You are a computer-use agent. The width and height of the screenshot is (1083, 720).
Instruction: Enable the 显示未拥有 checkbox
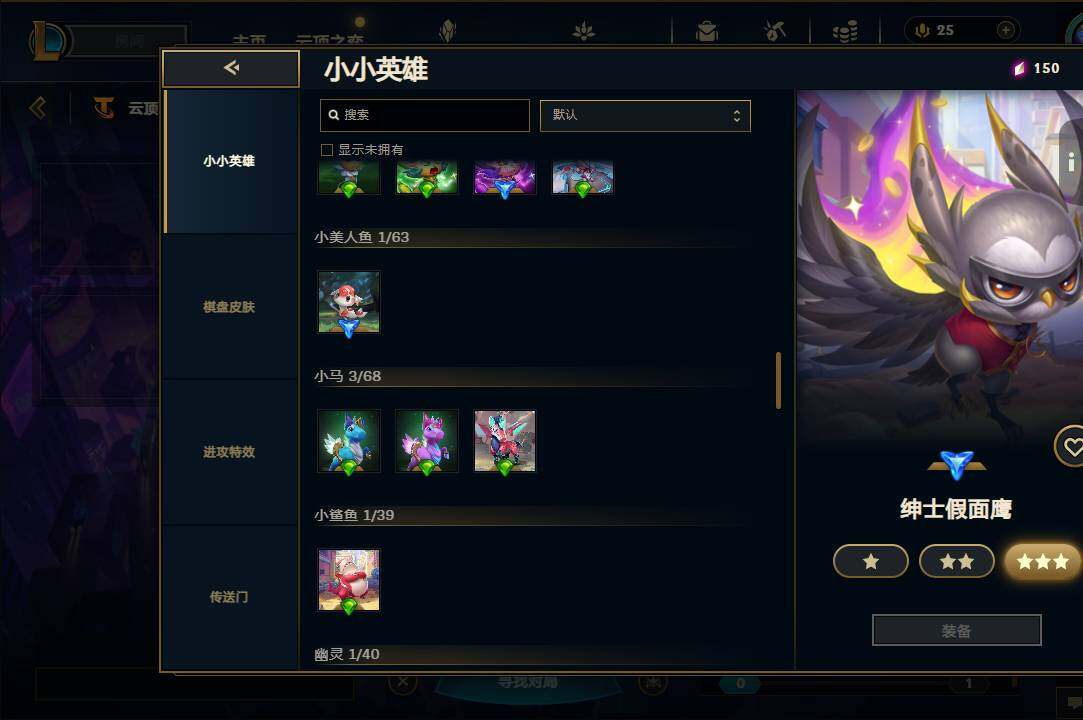(327, 150)
